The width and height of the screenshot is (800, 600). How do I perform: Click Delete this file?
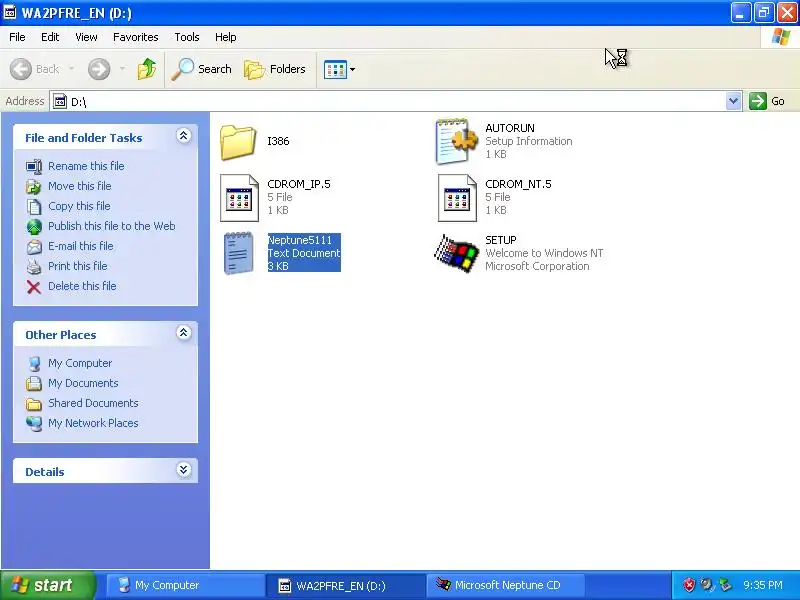click(82, 286)
